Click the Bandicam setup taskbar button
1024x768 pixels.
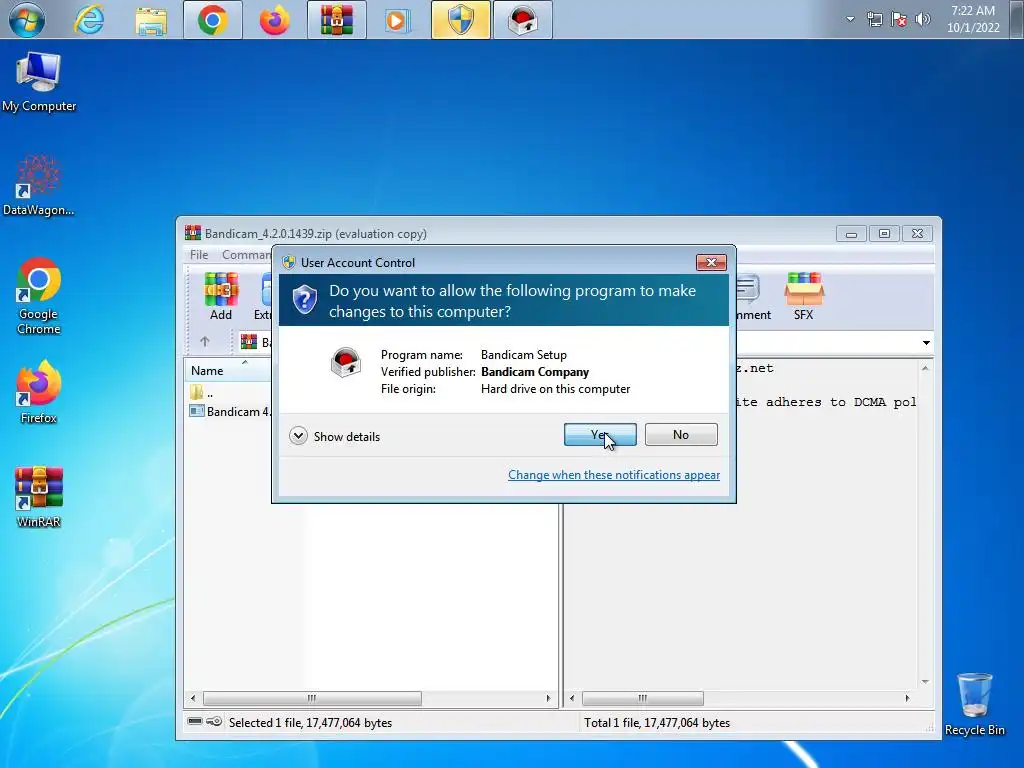[x=522, y=20]
